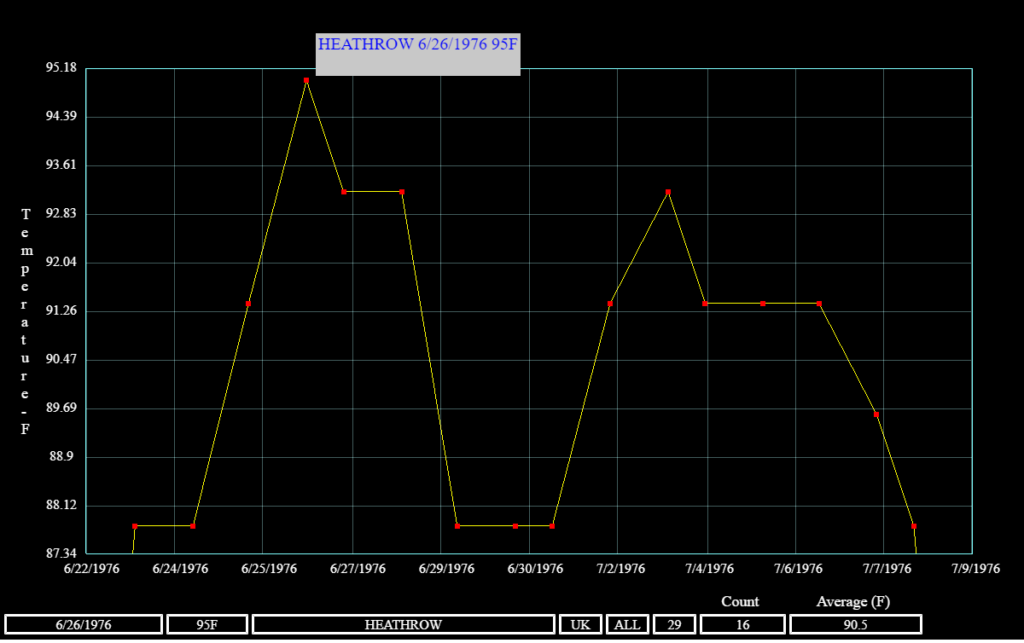Screen dimensions: 1024x643
Task: Select the data point just below the 89.69 gridline
Action: (876, 415)
